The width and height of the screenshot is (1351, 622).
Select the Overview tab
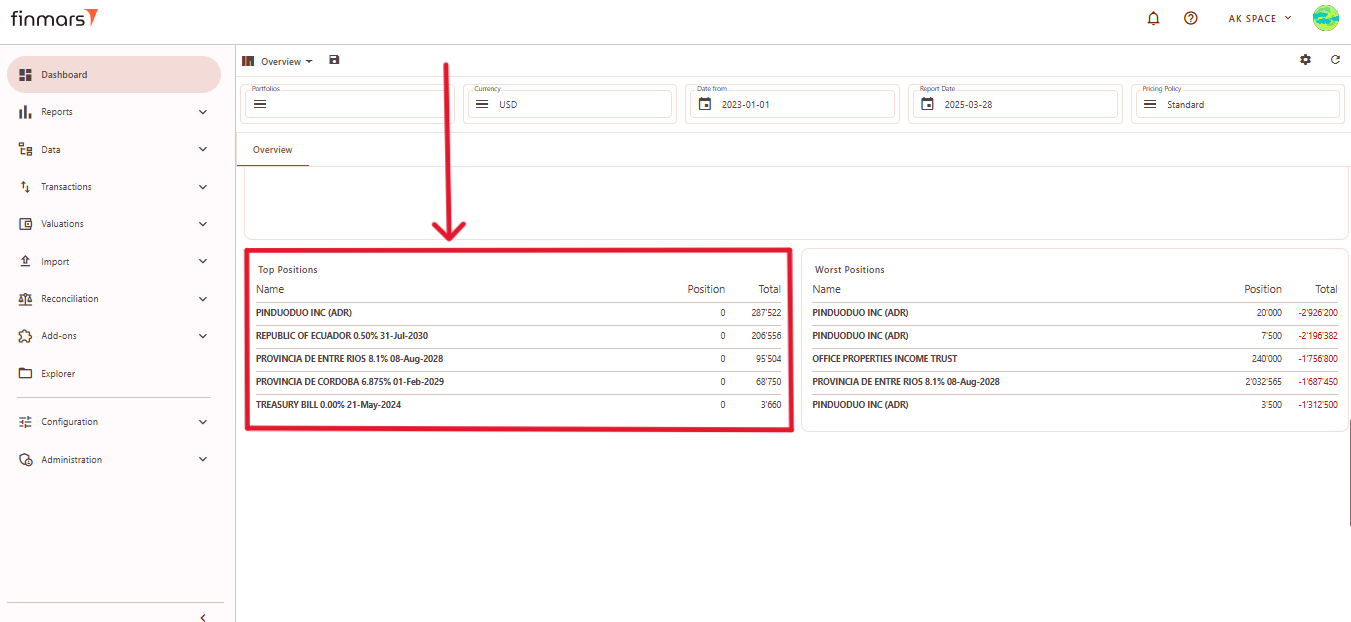pos(272,150)
